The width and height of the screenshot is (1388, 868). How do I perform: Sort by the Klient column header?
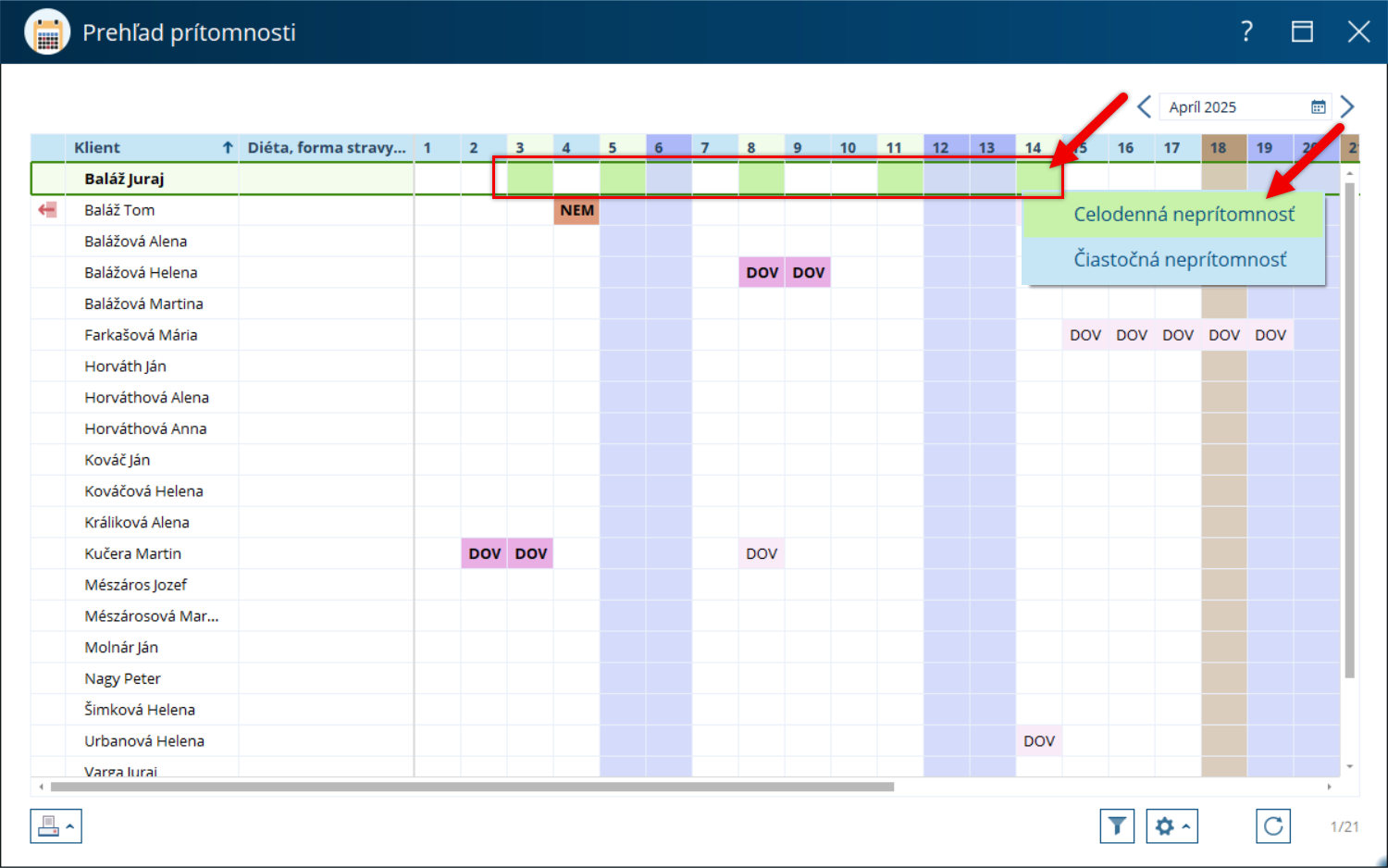[153, 147]
